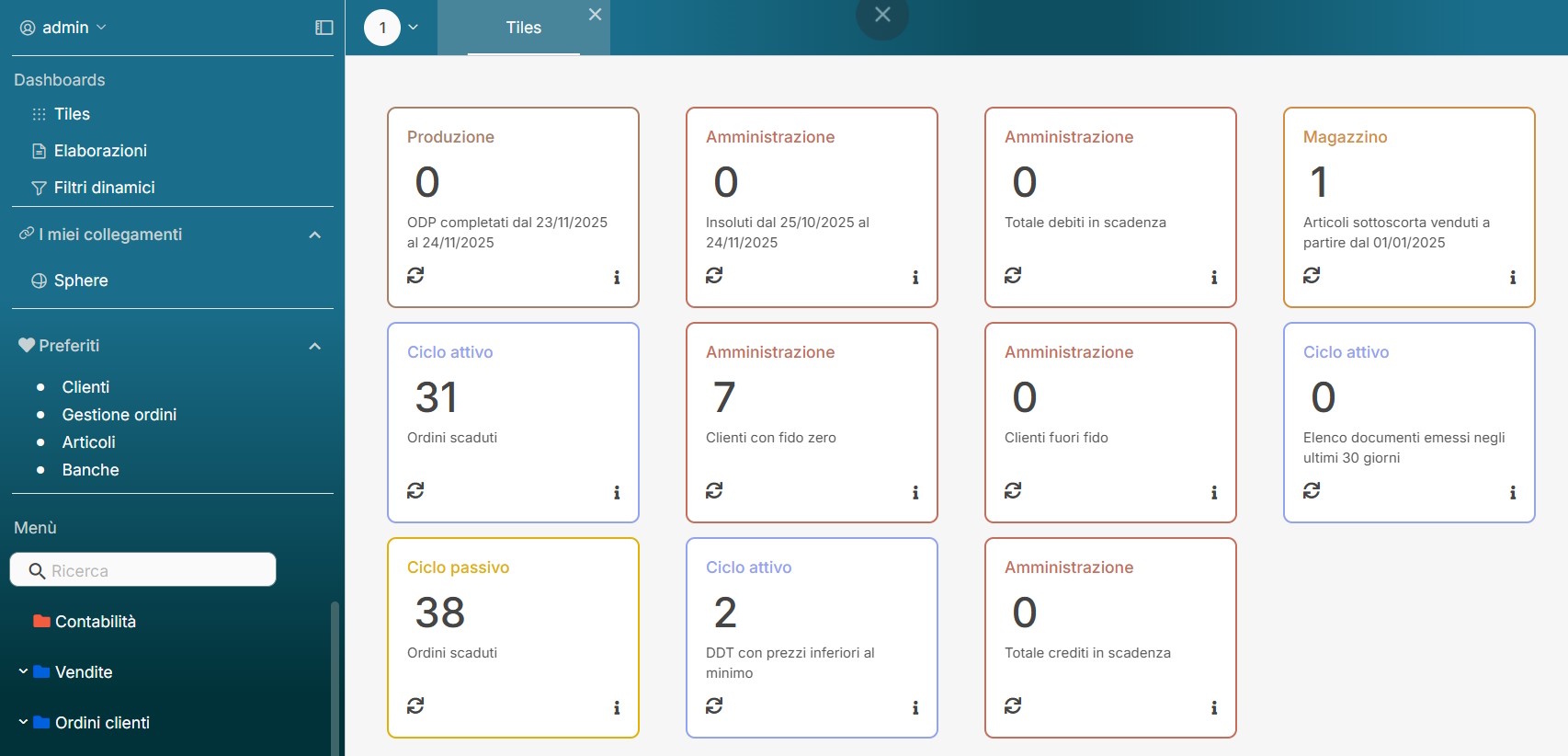Collapse the Preferiti section
This screenshot has width=1568, height=756.
(314, 346)
